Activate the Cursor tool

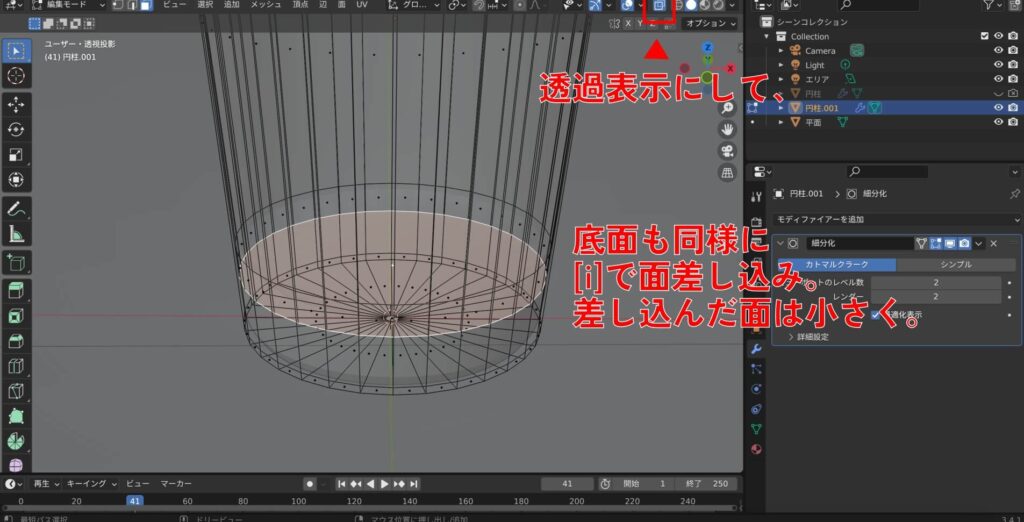click(16, 75)
